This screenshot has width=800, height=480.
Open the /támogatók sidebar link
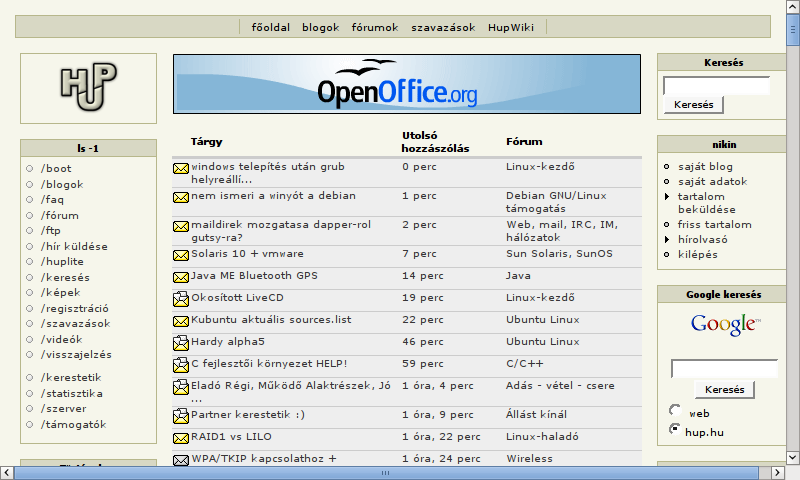[73, 425]
